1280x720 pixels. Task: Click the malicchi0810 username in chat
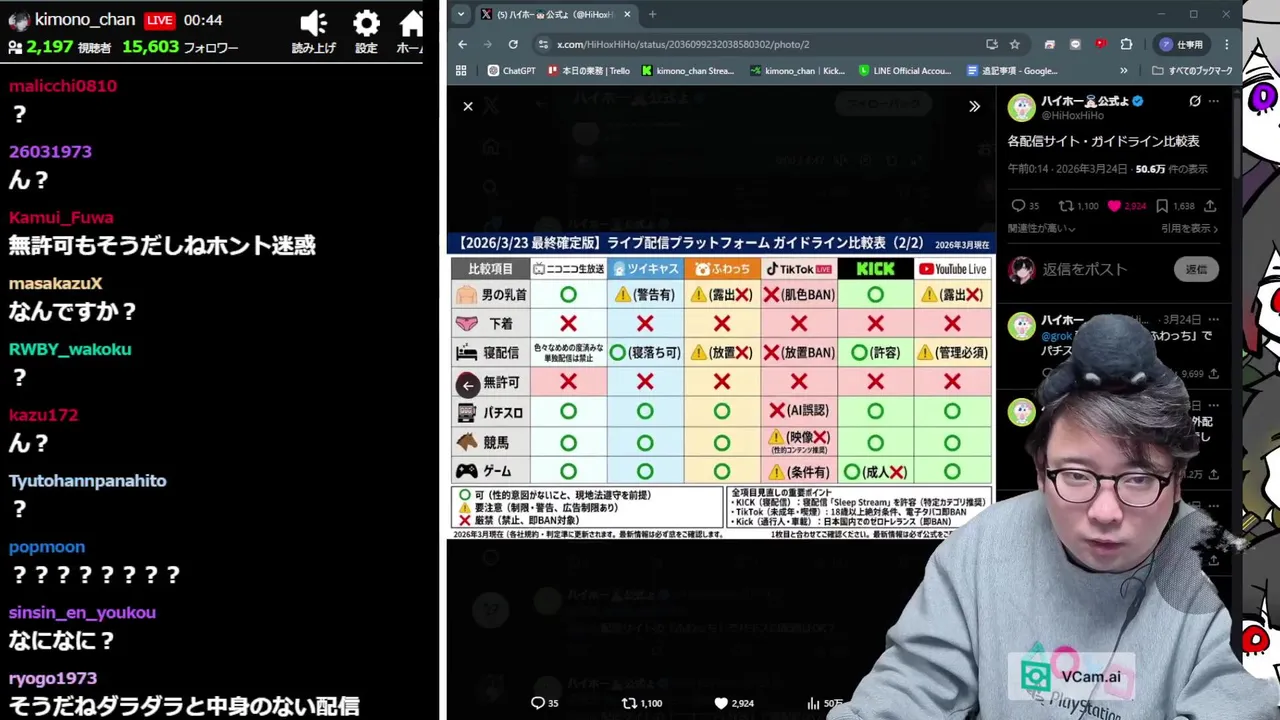click(63, 86)
